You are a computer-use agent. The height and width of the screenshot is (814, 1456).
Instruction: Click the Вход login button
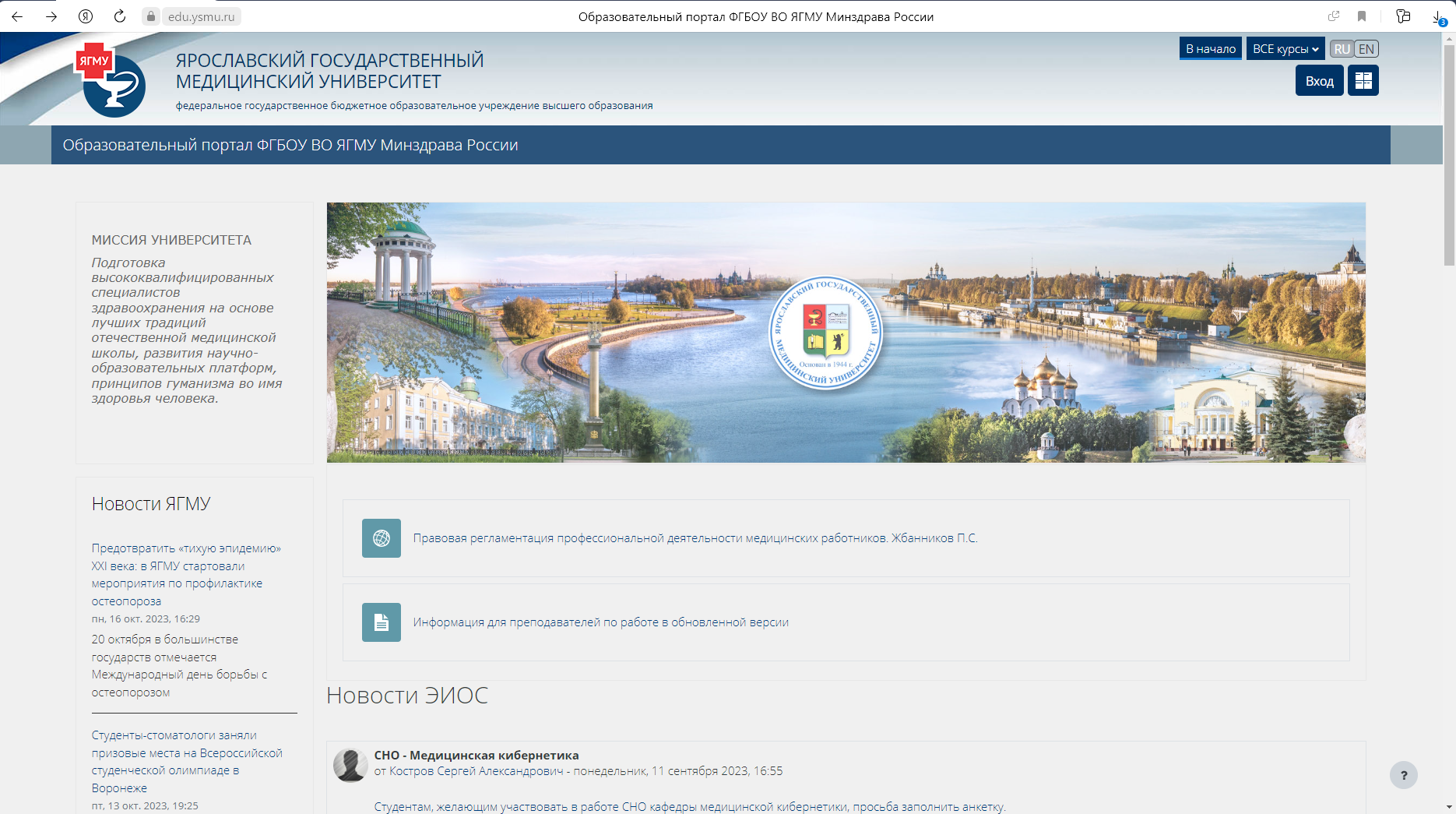pos(1320,81)
